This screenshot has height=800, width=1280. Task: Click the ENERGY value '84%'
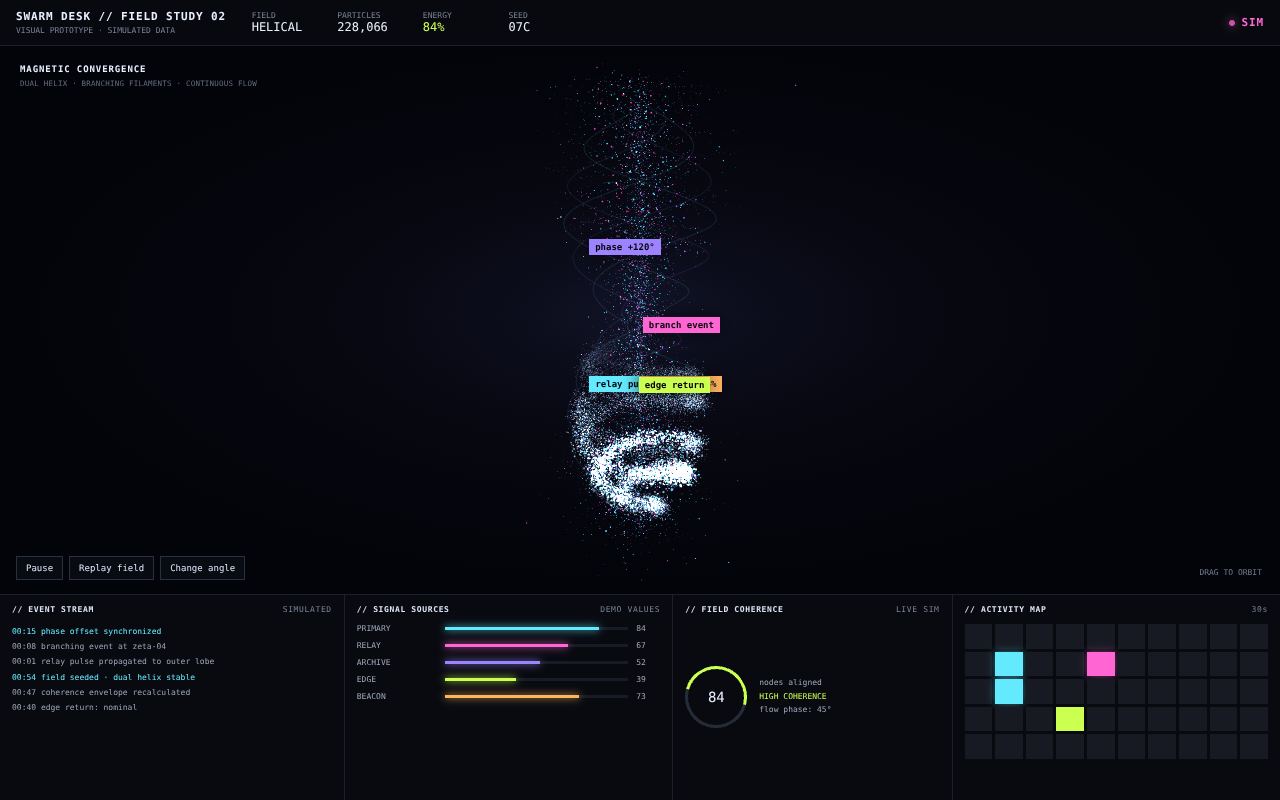pyautogui.click(x=434, y=27)
